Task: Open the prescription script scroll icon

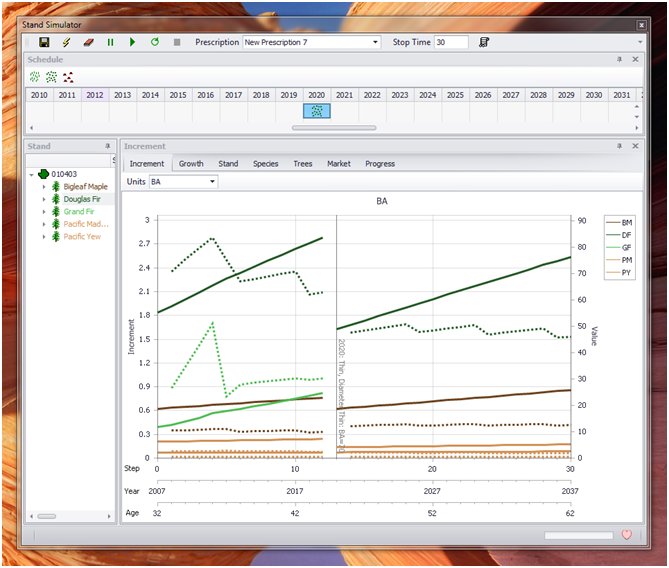Action: tap(484, 42)
